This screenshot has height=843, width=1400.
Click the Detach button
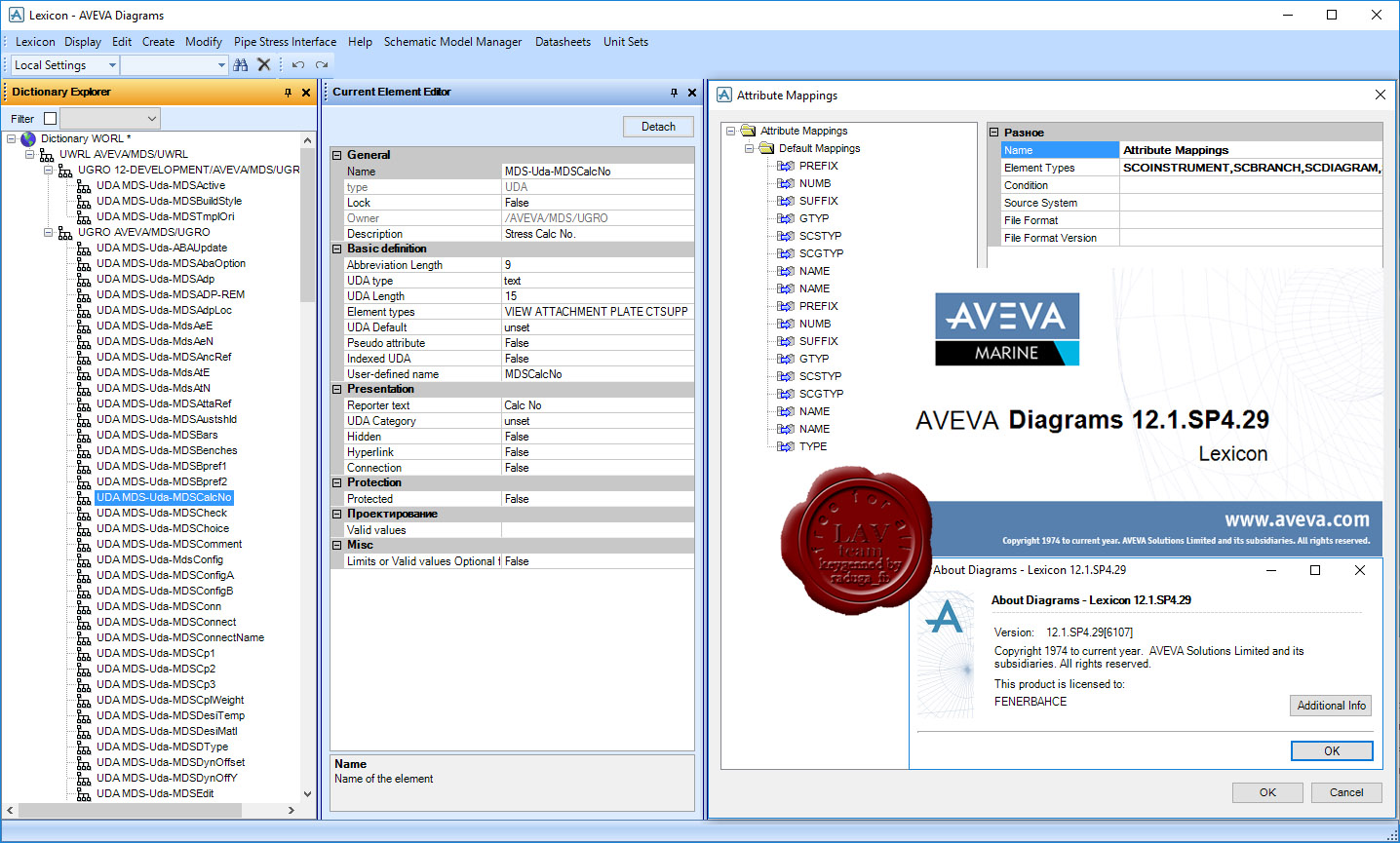pos(658,127)
